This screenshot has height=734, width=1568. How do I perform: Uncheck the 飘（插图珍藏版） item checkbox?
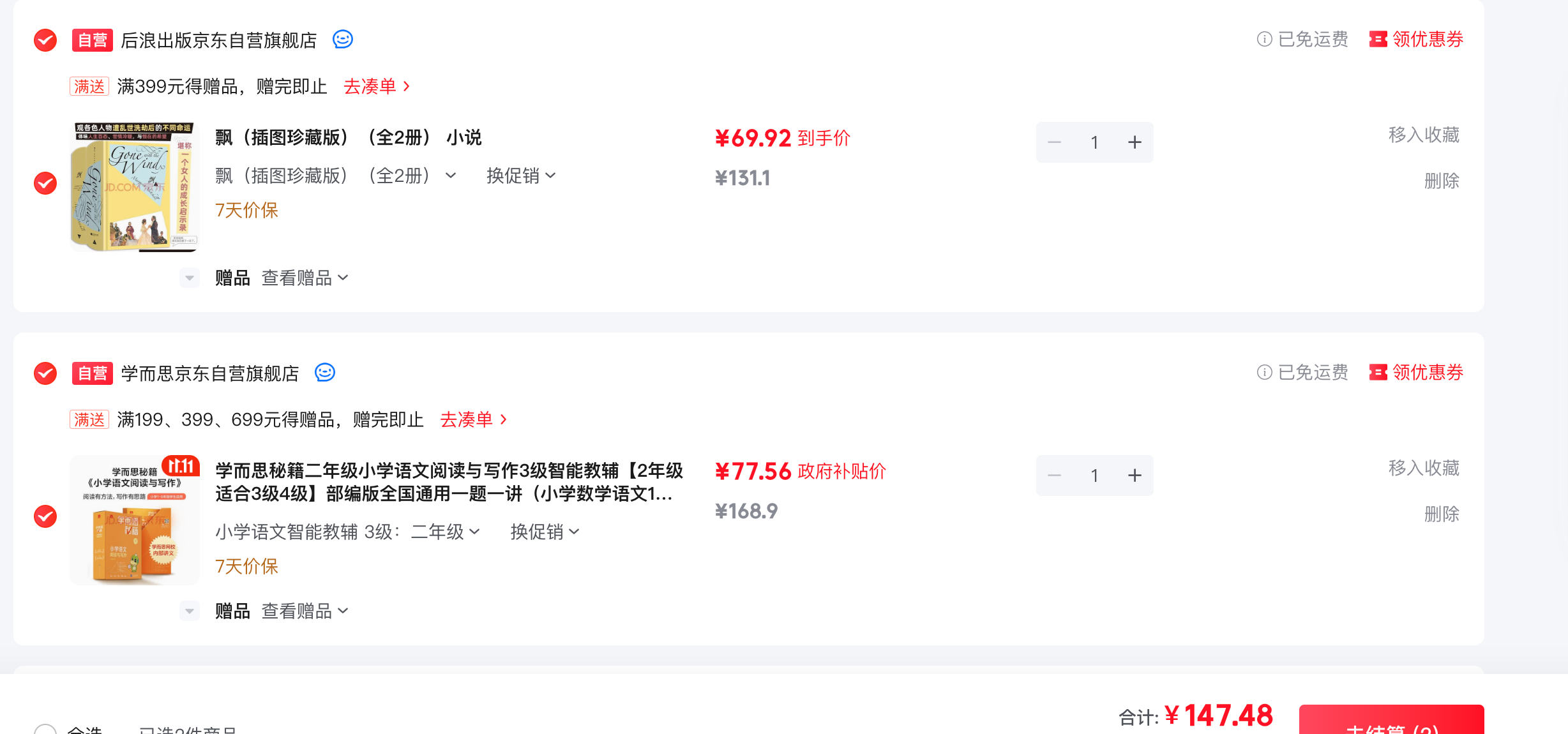tap(45, 183)
